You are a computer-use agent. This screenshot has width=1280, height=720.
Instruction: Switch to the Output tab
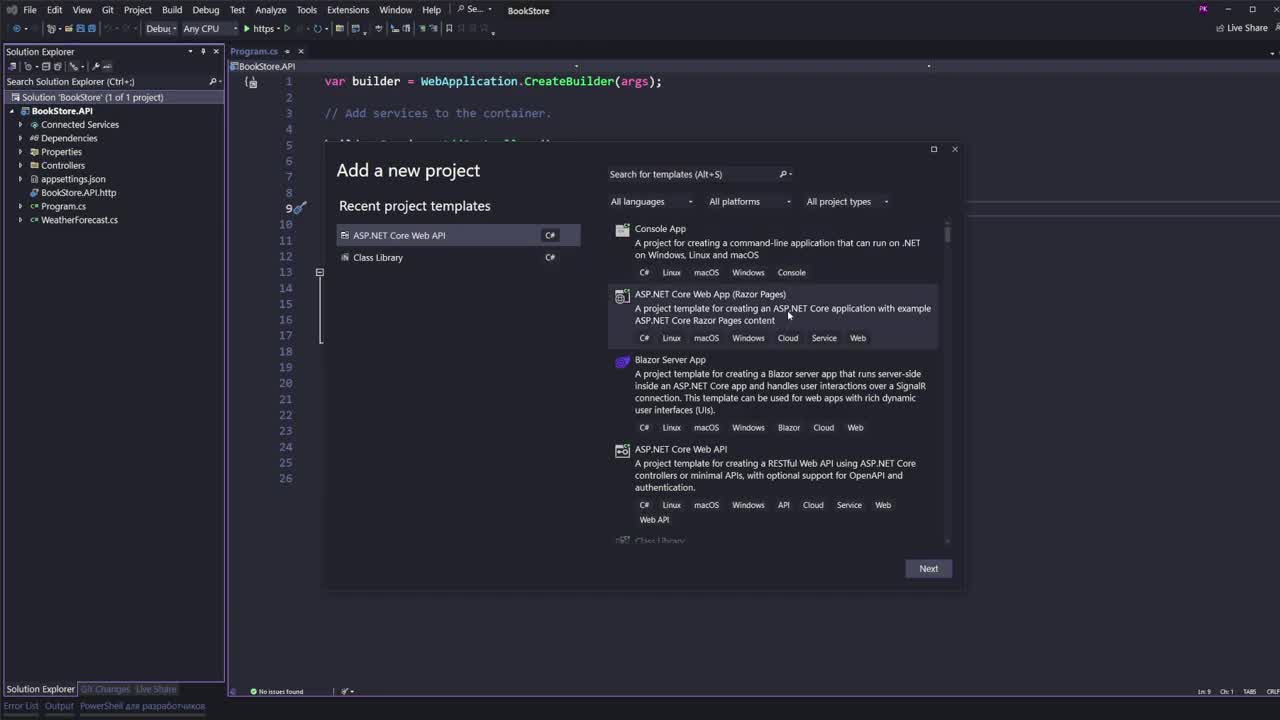click(x=59, y=706)
